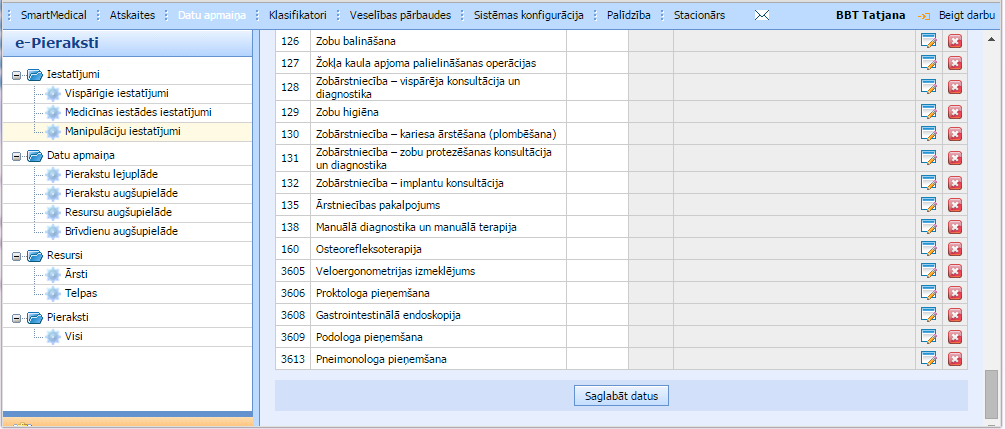This screenshot has width=1005, height=429.
Task: Delete the Proktologa pieņemšana entry
Action: coord(955,293)
